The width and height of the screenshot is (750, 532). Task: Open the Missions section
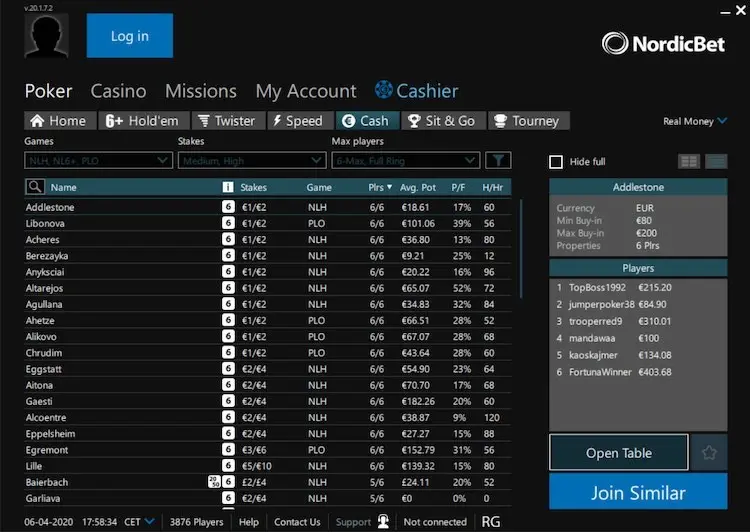coord(200,91)
